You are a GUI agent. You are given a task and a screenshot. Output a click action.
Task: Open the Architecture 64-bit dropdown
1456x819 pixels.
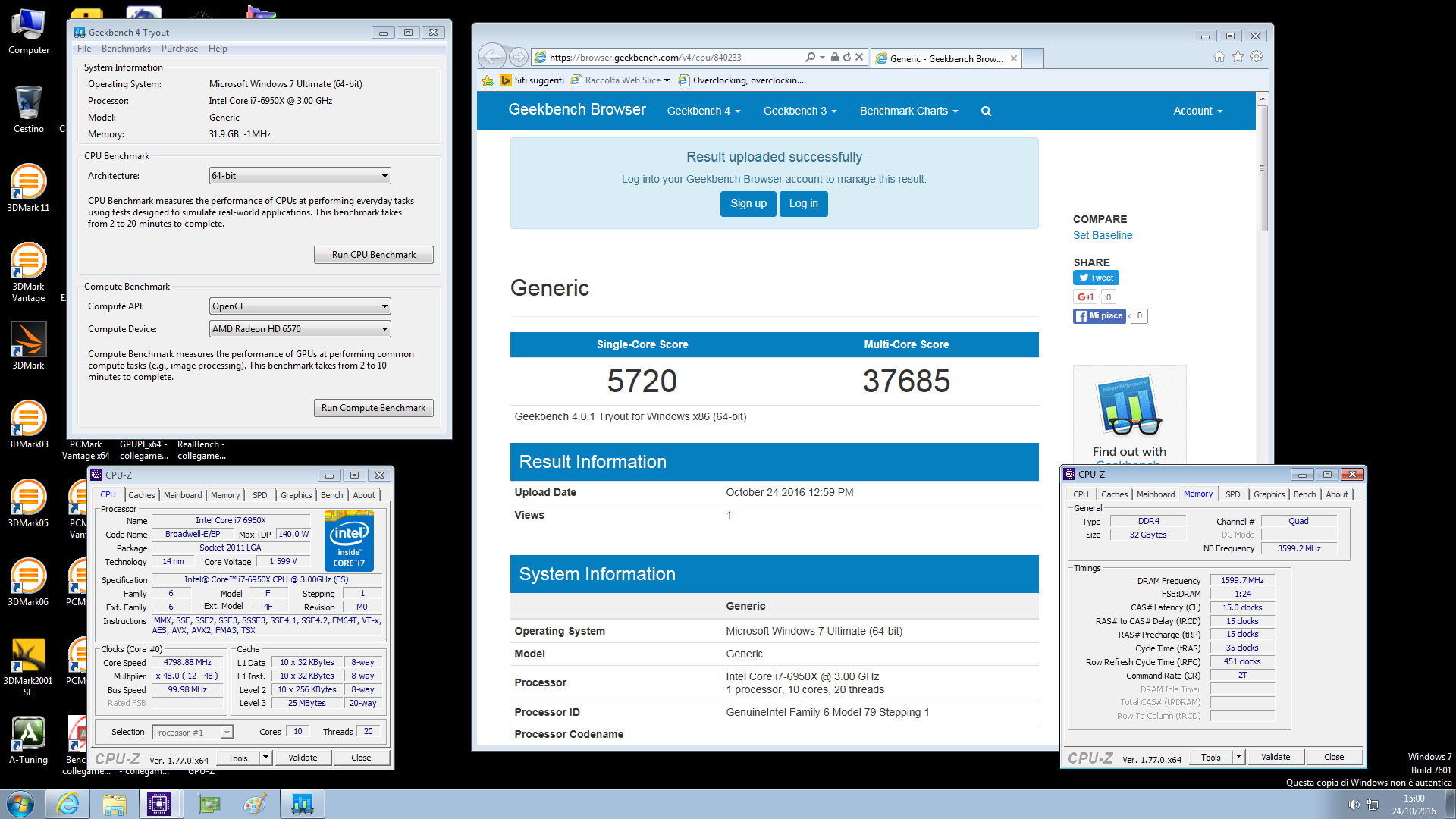(300, 176)
